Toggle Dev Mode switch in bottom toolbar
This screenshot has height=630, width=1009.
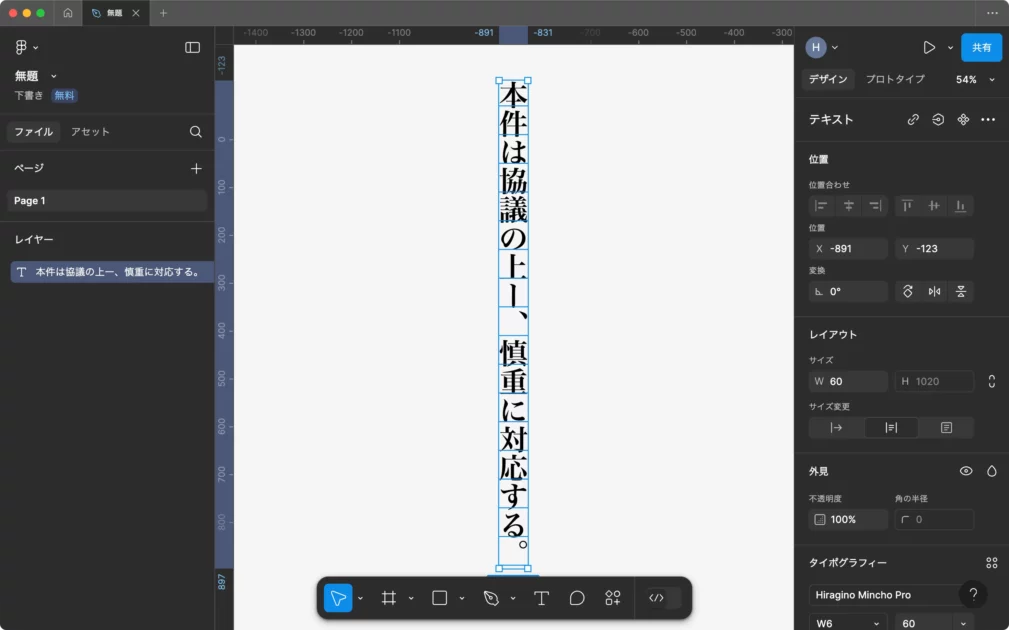click(664, 598)
